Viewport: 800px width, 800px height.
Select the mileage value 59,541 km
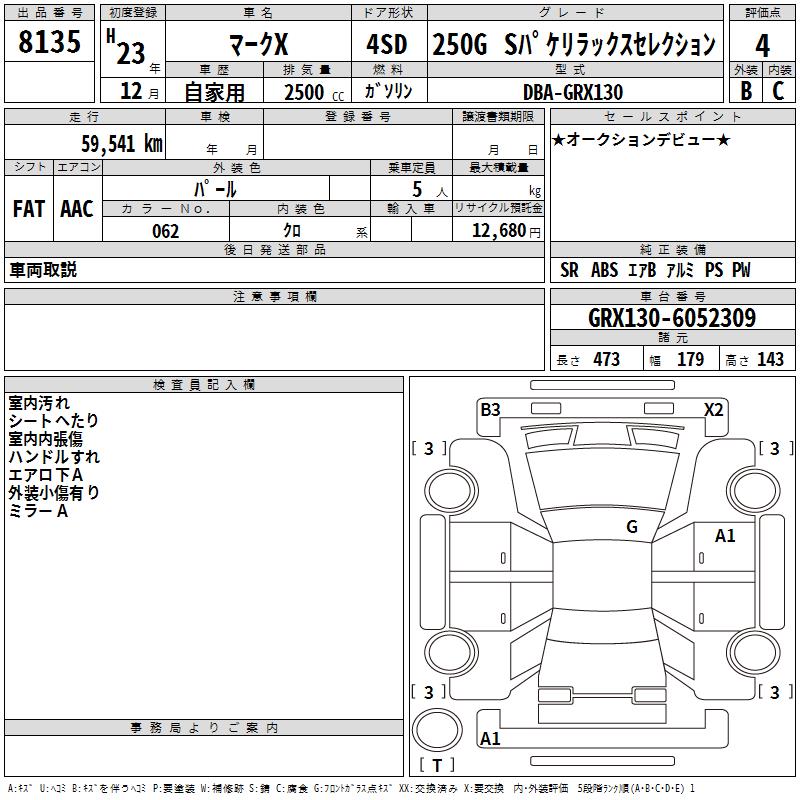[x=121, y=142]
